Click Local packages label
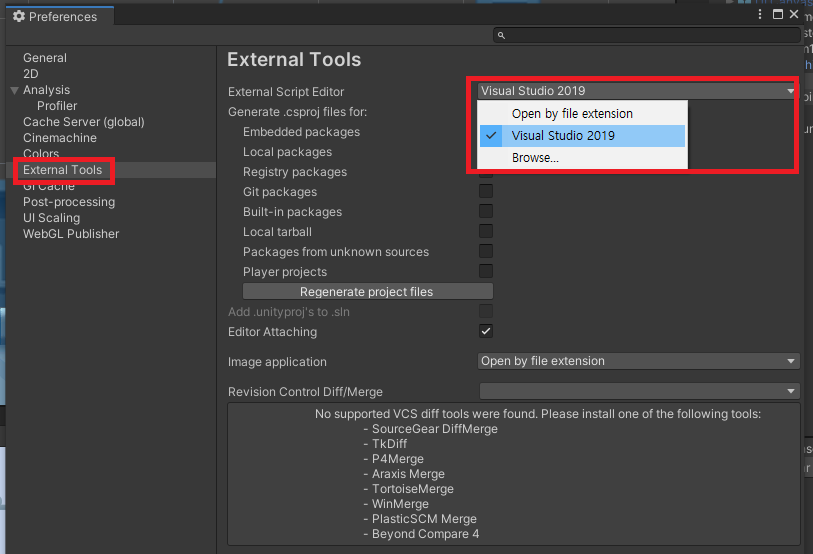 tap(287, 152)
